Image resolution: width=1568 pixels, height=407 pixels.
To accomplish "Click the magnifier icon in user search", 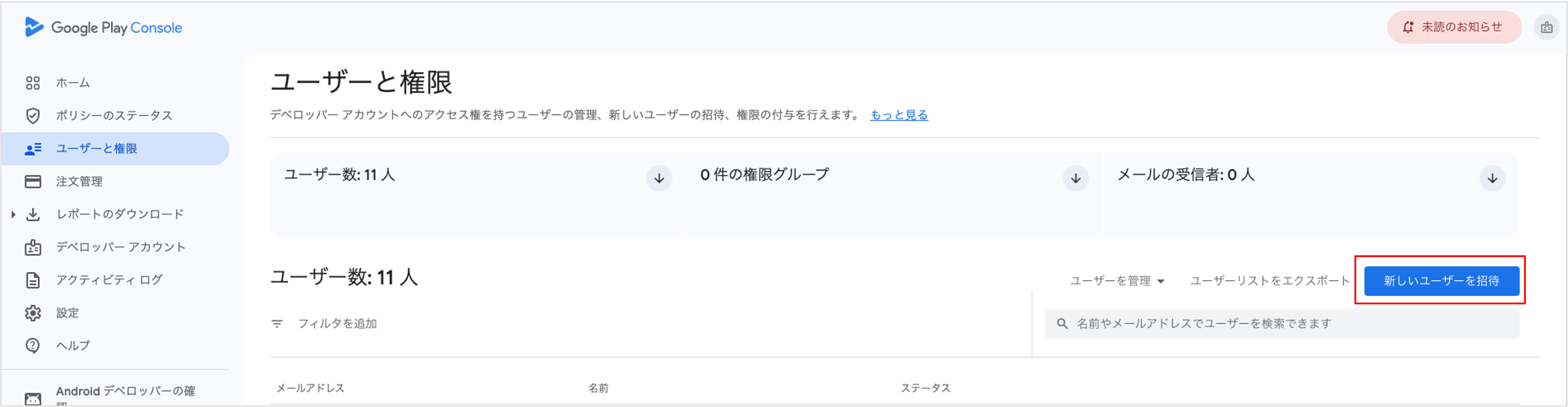I will pyautogui.click(x=1062, y=324).
